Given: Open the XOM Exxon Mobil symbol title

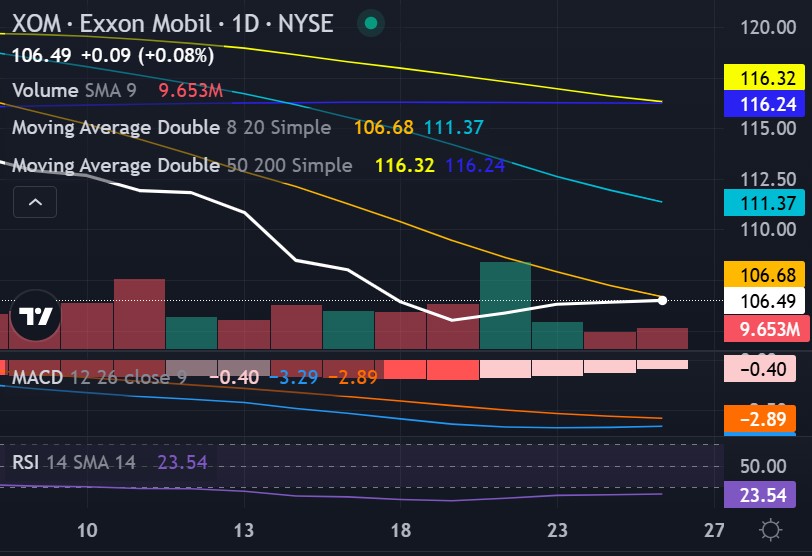Looking at the screenshot, I should pos(172,24).
